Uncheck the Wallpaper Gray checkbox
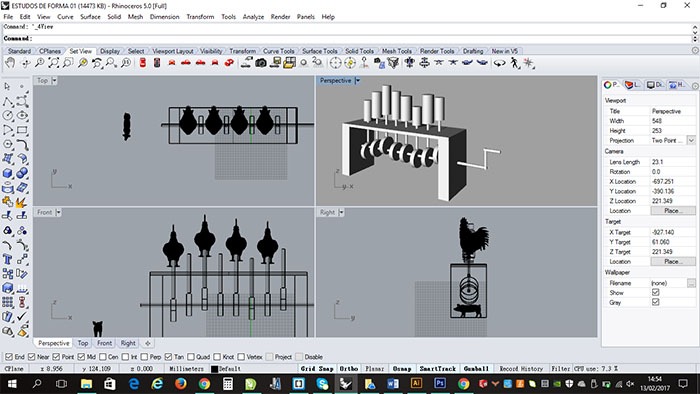700x394 pixels. [655, 303]
